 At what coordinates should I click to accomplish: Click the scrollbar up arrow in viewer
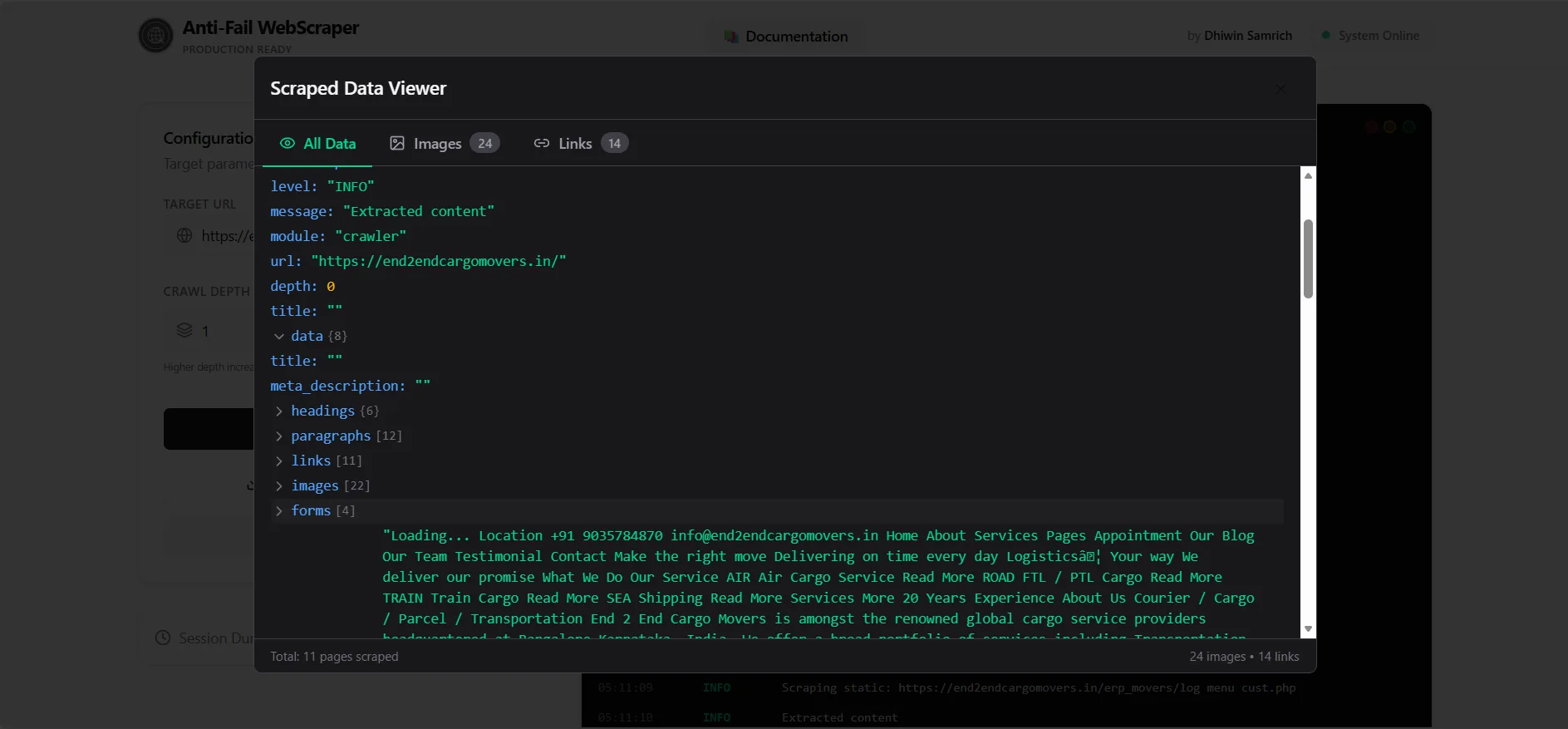pos(1308,175)
